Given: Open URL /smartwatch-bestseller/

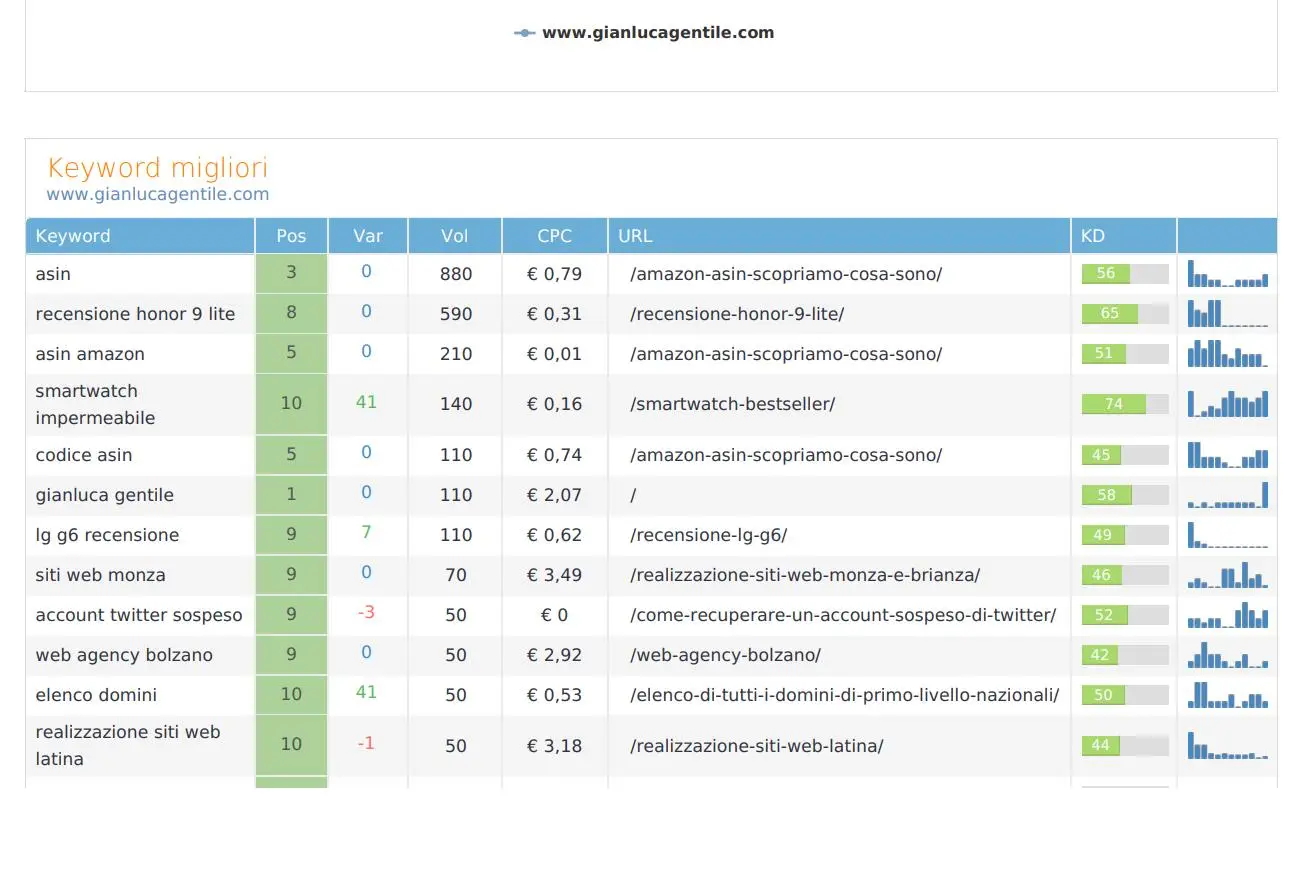Looking at the screenshot, I should click(733, 404).
